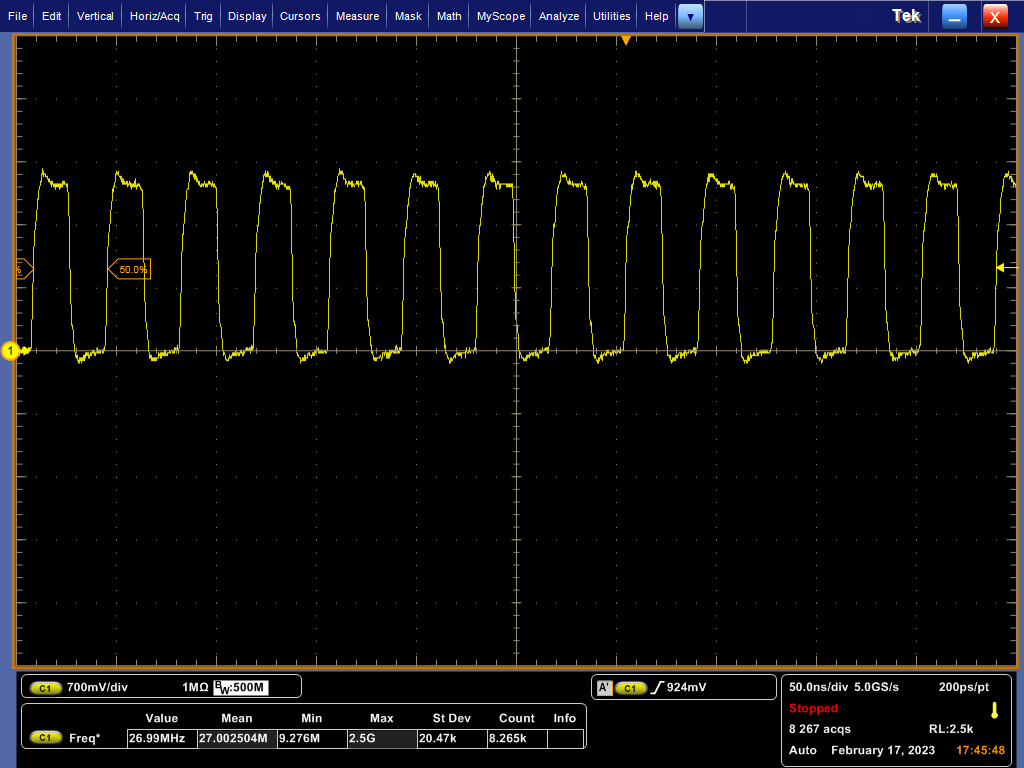The width and height of the screenshot is (1024, 768).
Task: Click the orange trigger position marker at top
Action: (626, 41)
